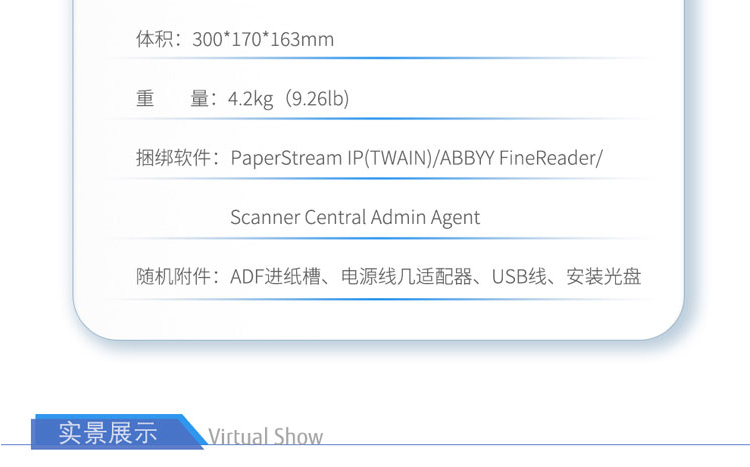Select Scanner Central Admin Agent line

[355, 218]
